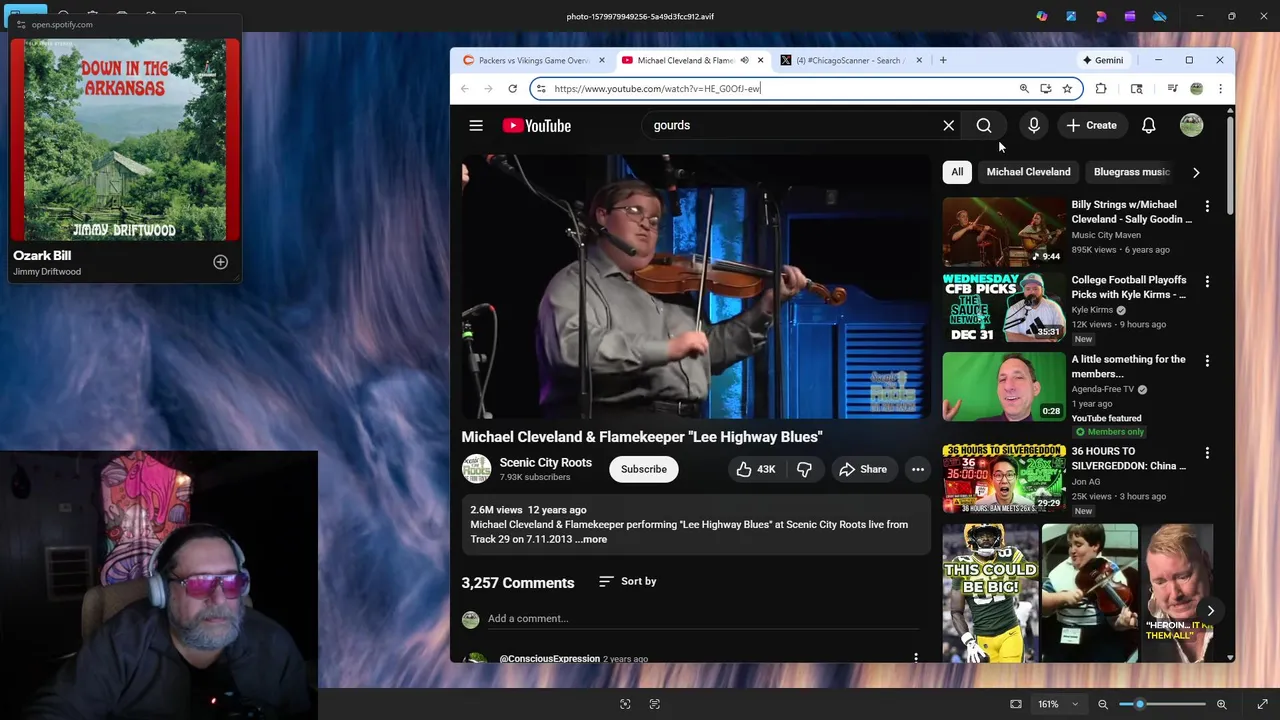Zoom in in the photo viewer

pos(1221,704)
